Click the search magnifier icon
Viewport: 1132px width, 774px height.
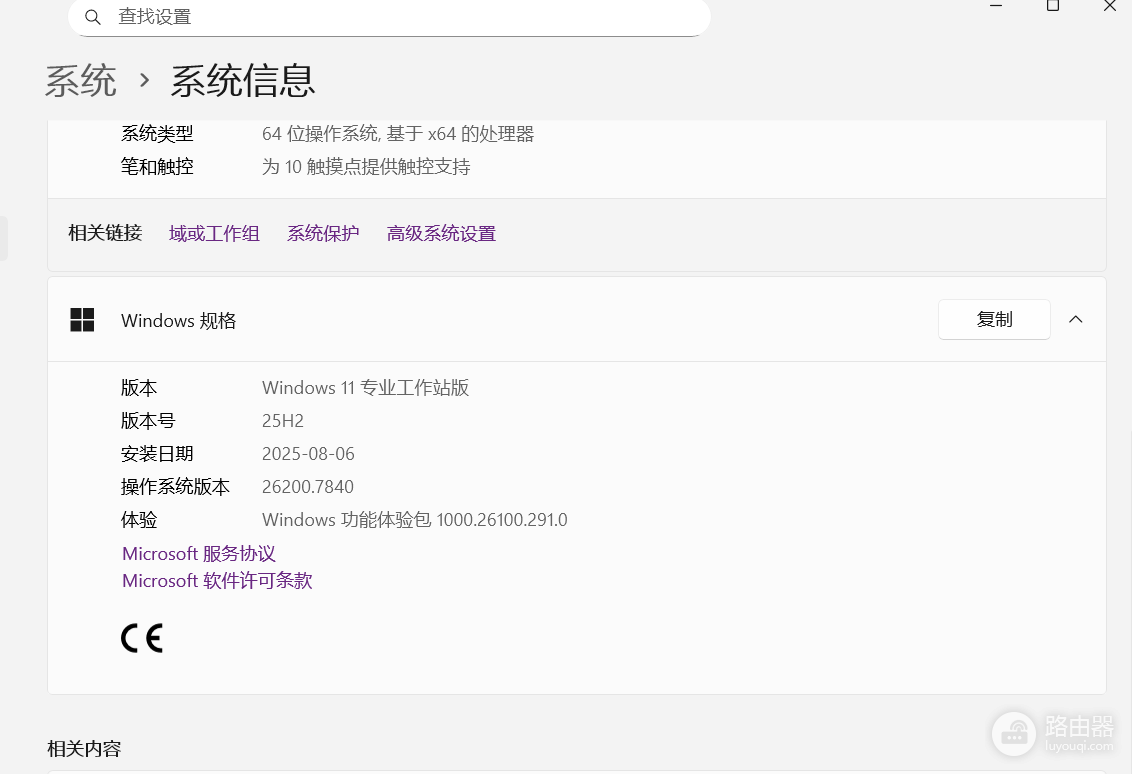tap(92, 17)
